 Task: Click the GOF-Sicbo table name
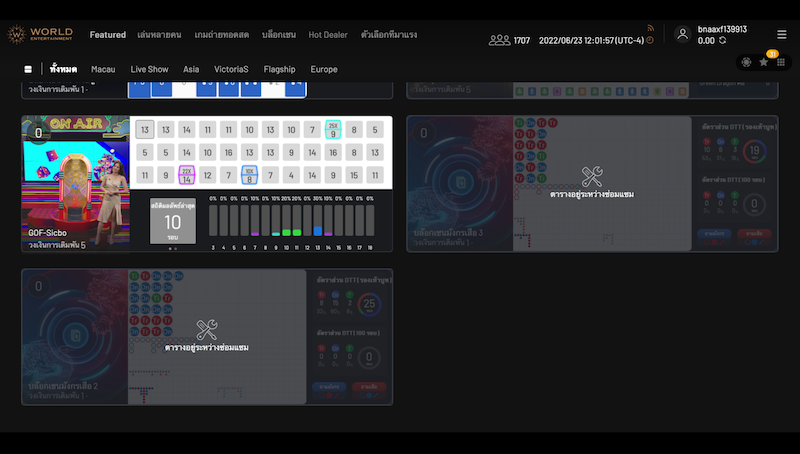[x=47, y=233]
